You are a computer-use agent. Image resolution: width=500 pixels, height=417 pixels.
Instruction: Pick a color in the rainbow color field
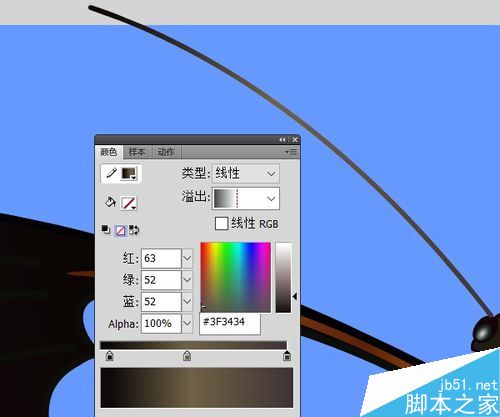pos(236,277)
